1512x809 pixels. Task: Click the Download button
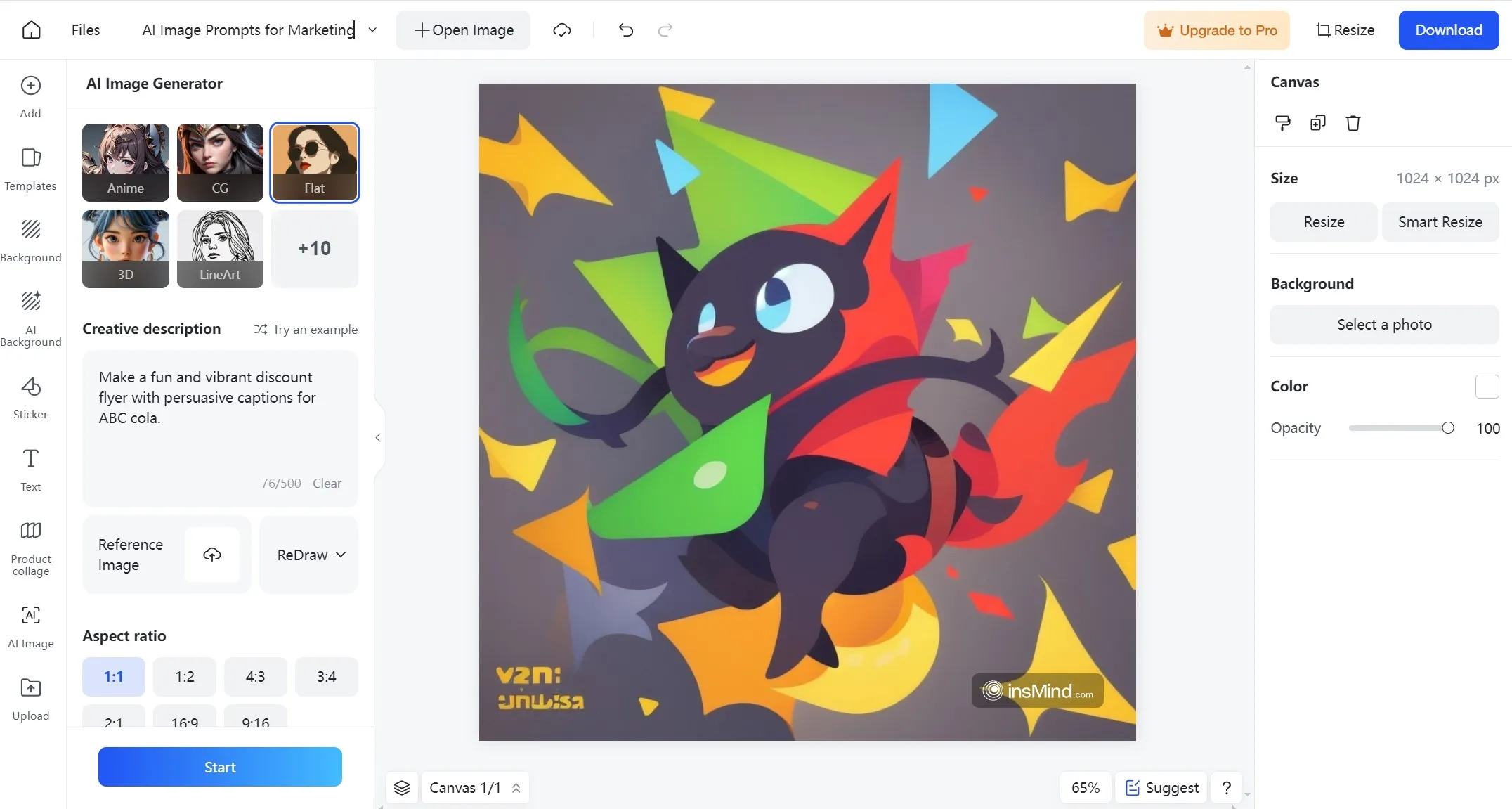coord(1448,30)
